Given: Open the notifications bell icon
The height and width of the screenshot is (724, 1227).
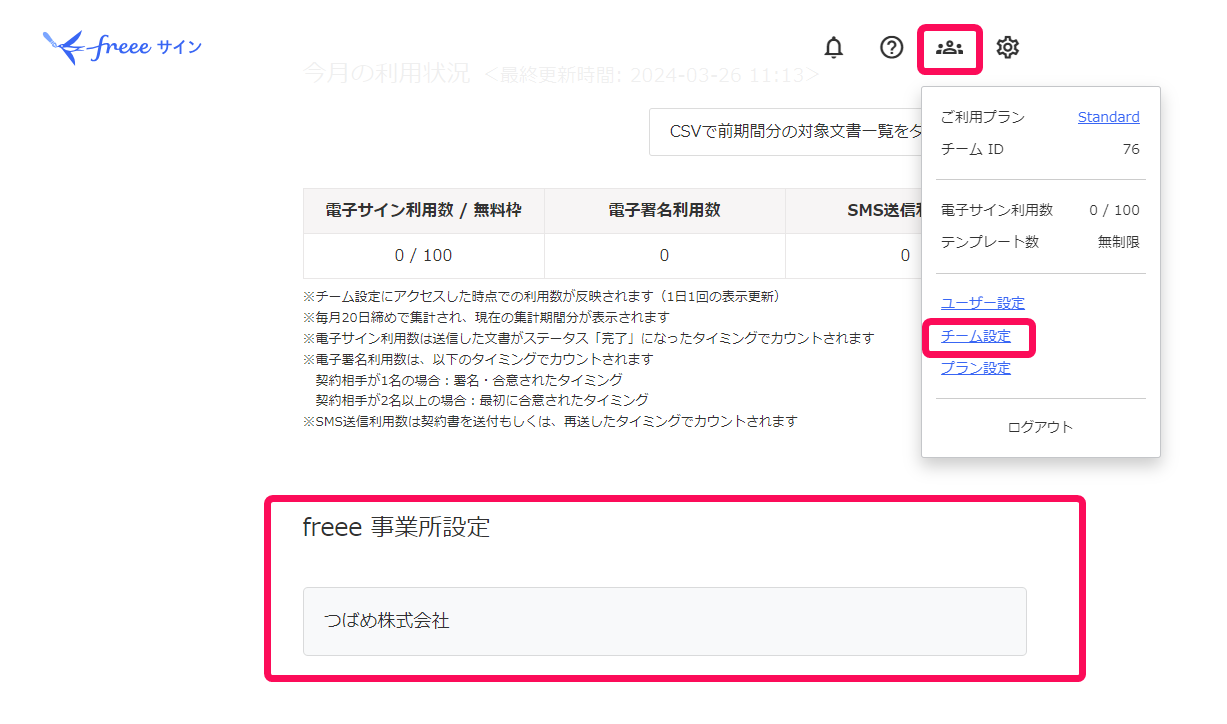Looking at the screenshot, I should [x=833, y=47].
